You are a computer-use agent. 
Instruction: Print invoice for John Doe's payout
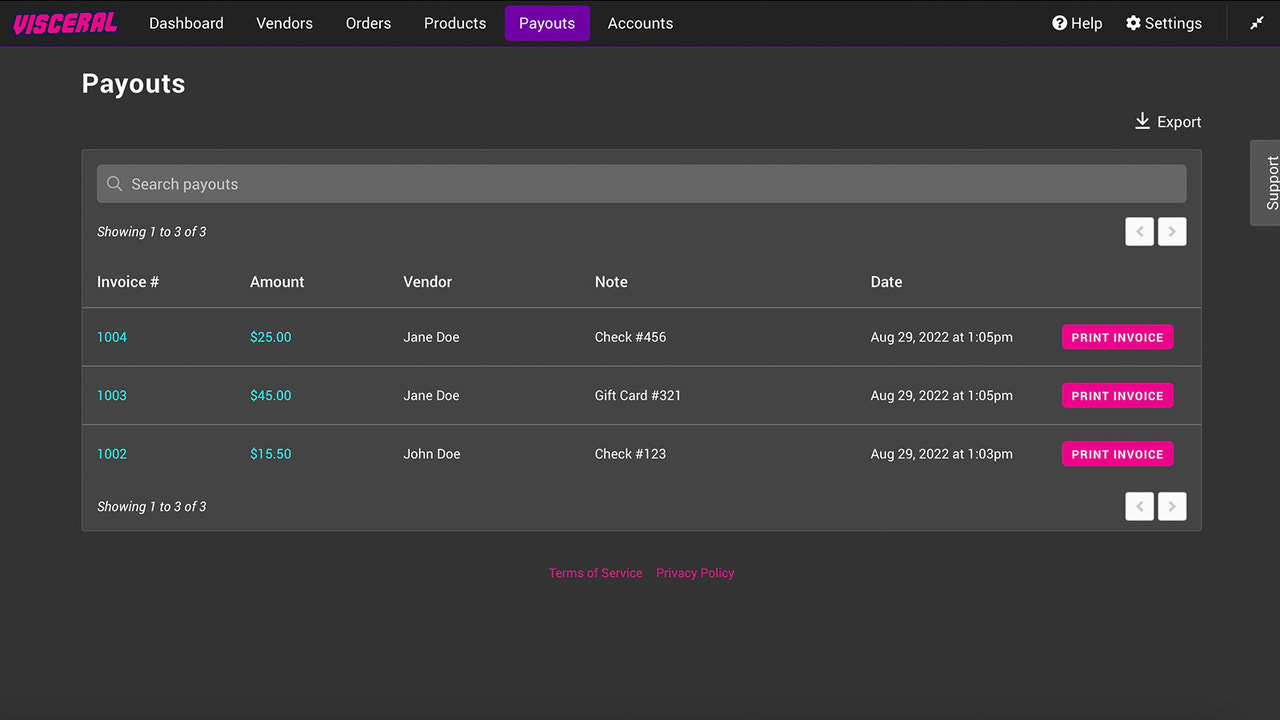point(1117,454)
